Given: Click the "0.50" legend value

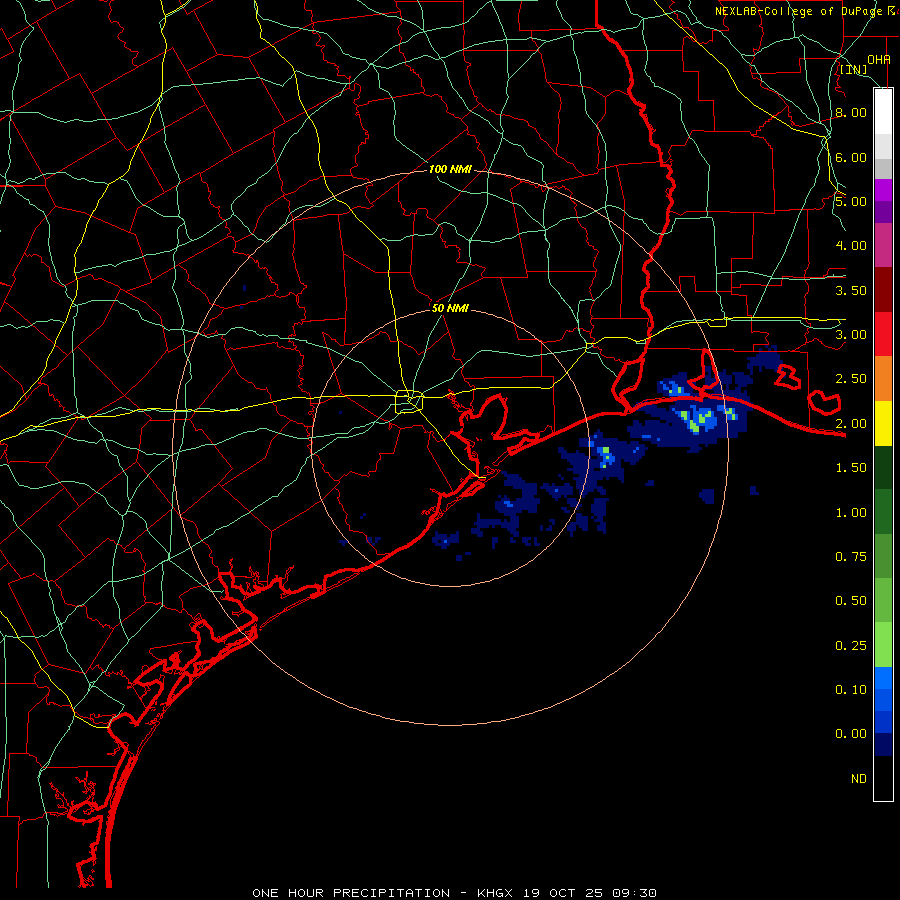Looking at the screenshot, I should tap(851, 601).
